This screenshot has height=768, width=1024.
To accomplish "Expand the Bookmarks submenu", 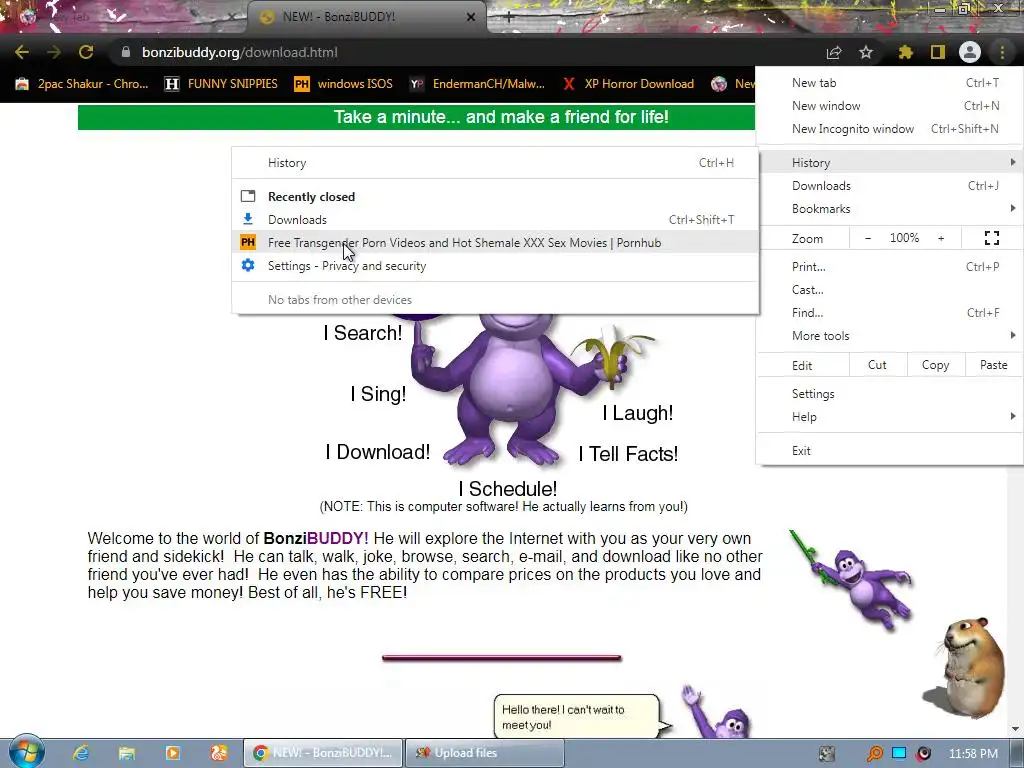I will 889,208.
